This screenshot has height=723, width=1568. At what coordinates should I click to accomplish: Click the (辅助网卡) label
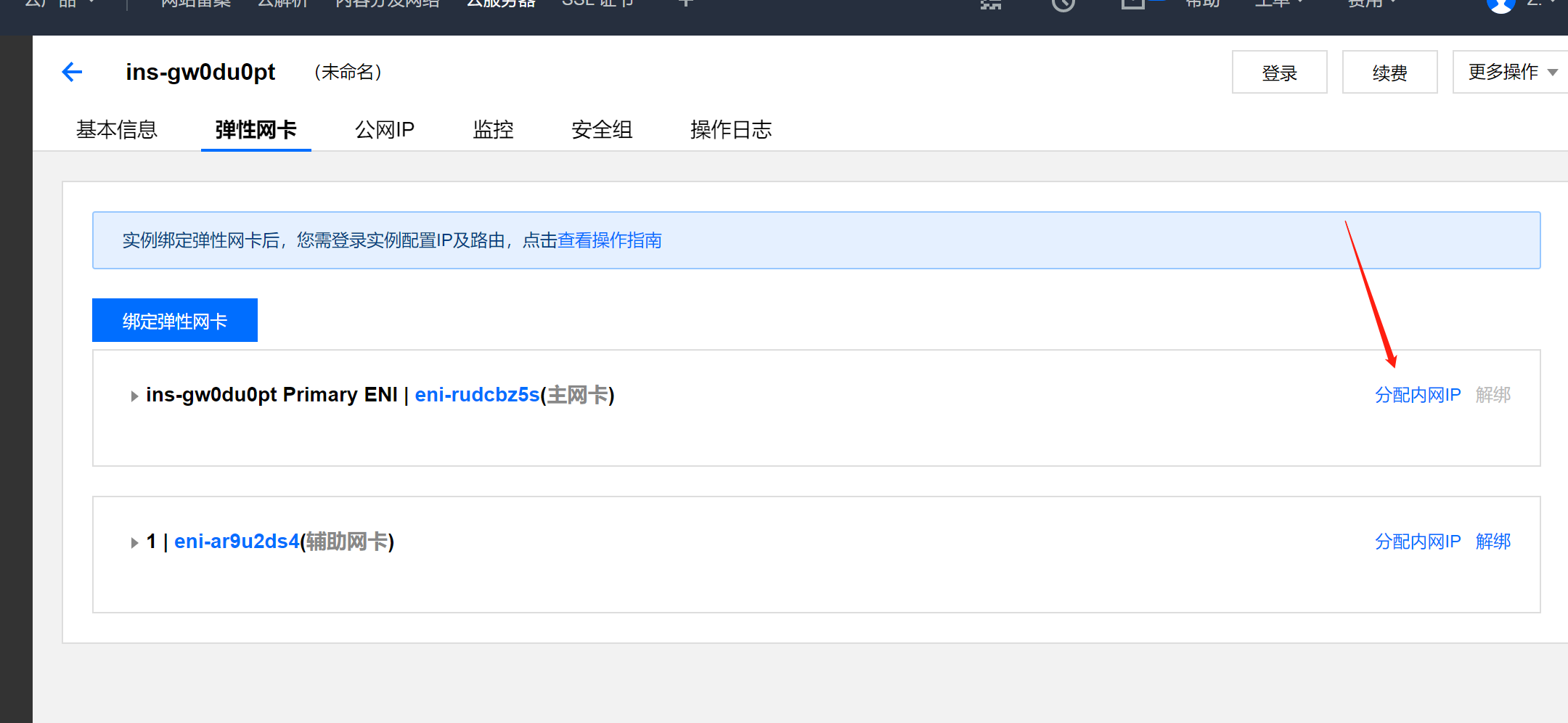point(347,542)
